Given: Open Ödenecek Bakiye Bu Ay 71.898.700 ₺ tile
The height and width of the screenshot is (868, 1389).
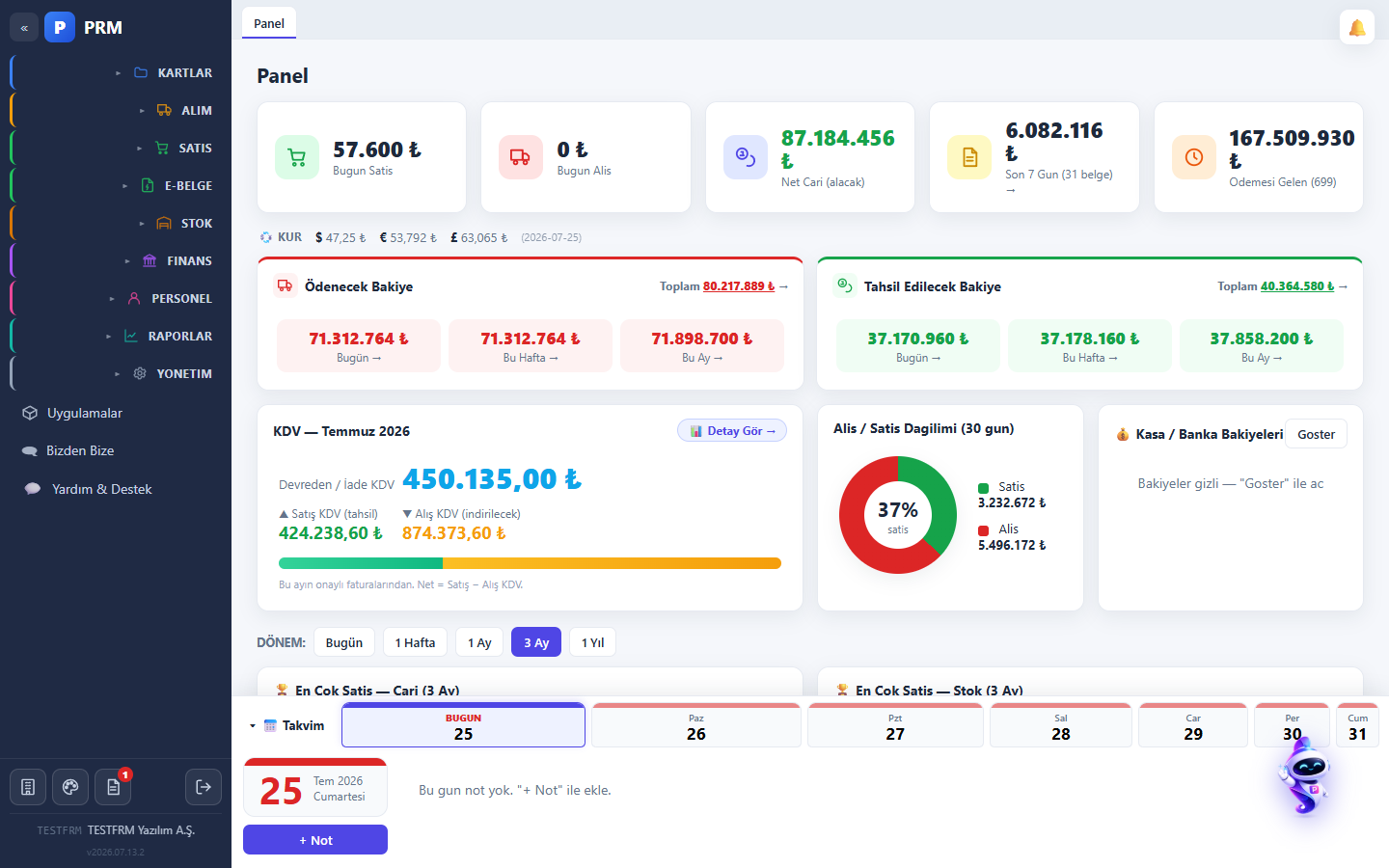Looking at the screenshot, I should click(x=702, y=345).
